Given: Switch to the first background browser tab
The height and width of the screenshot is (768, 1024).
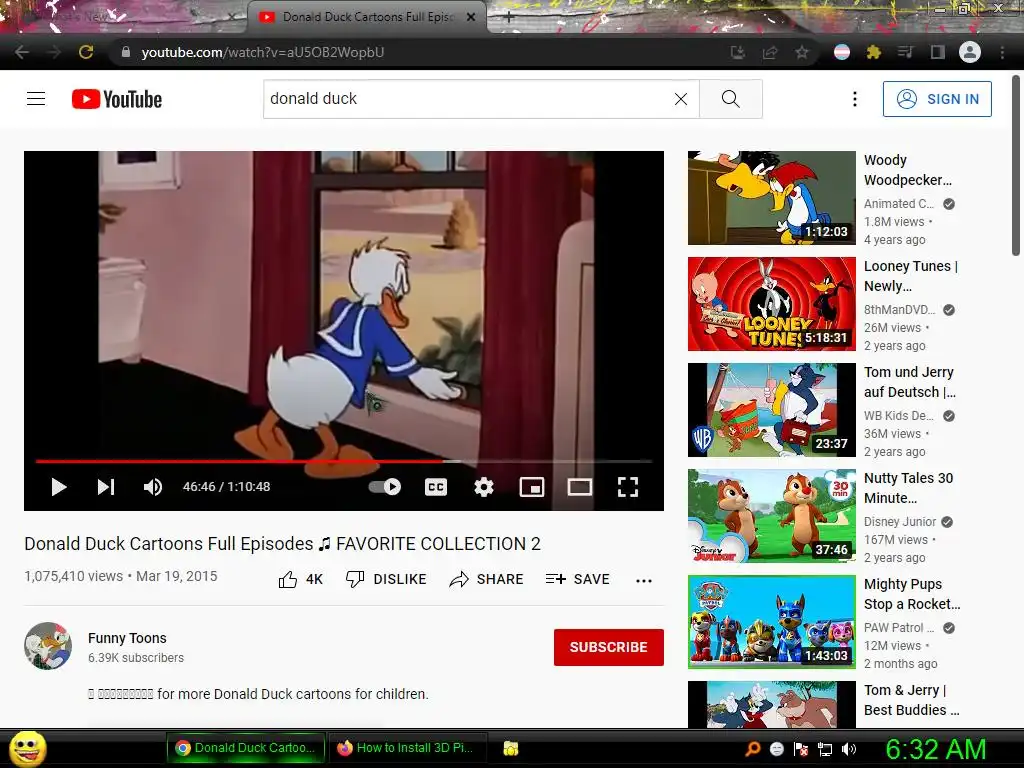Looking at the screenshot, I should point(124,17).
